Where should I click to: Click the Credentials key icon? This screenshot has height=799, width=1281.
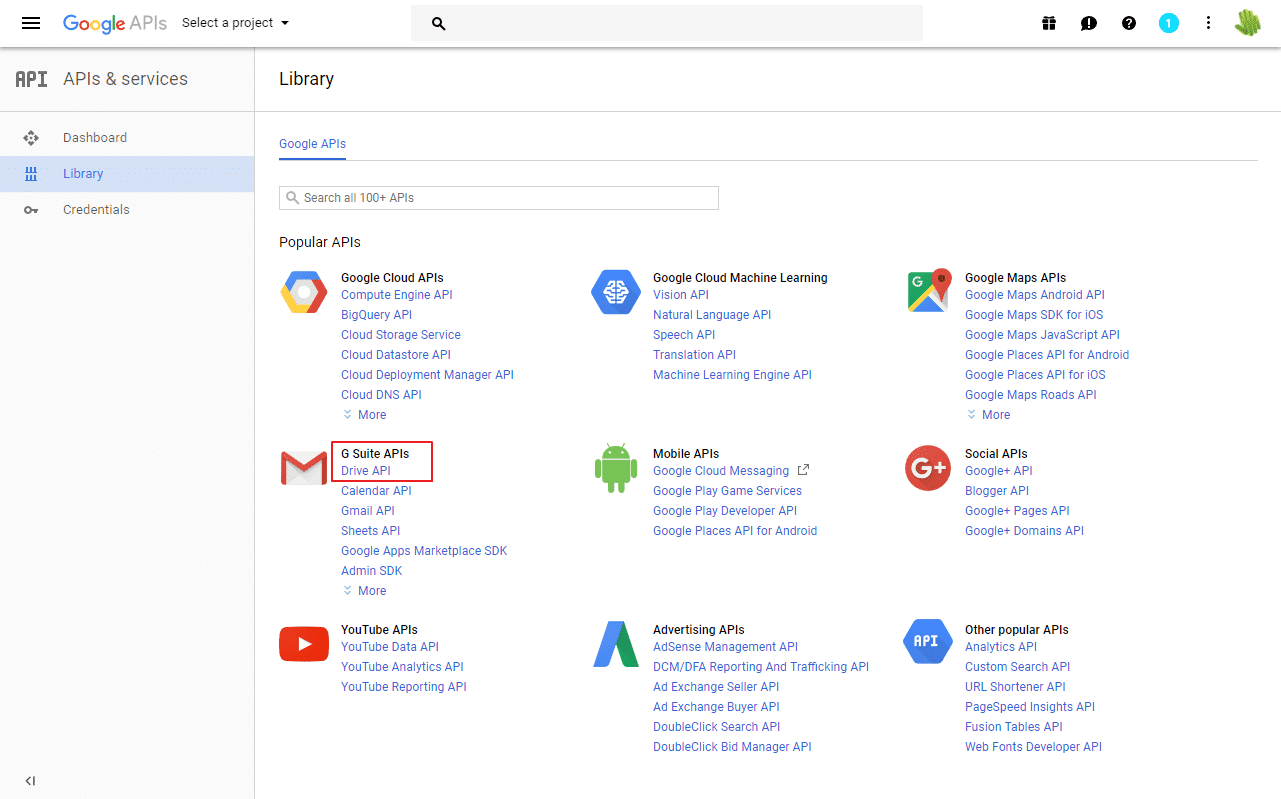pyautogui.click(x=31, y=210)
